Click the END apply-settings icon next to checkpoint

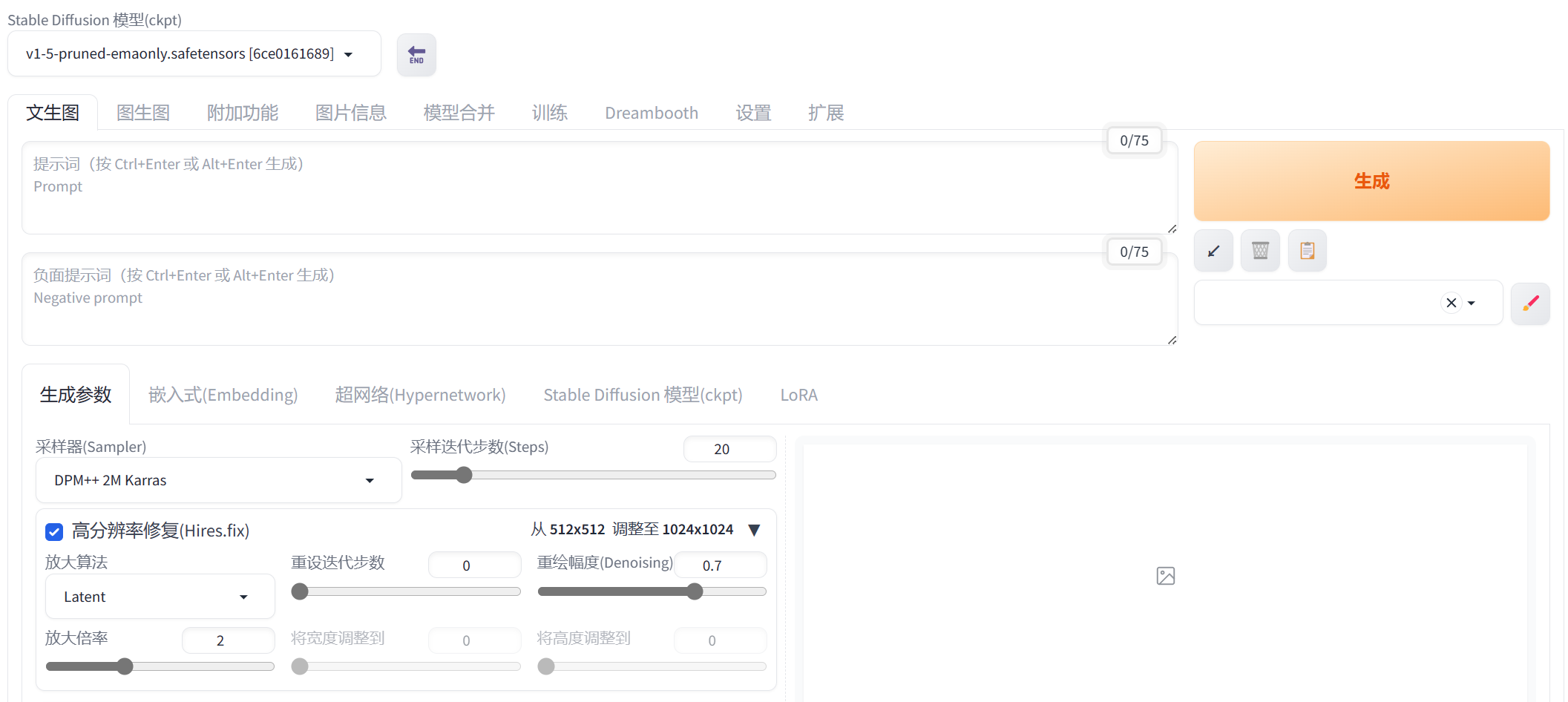[416, 55]
